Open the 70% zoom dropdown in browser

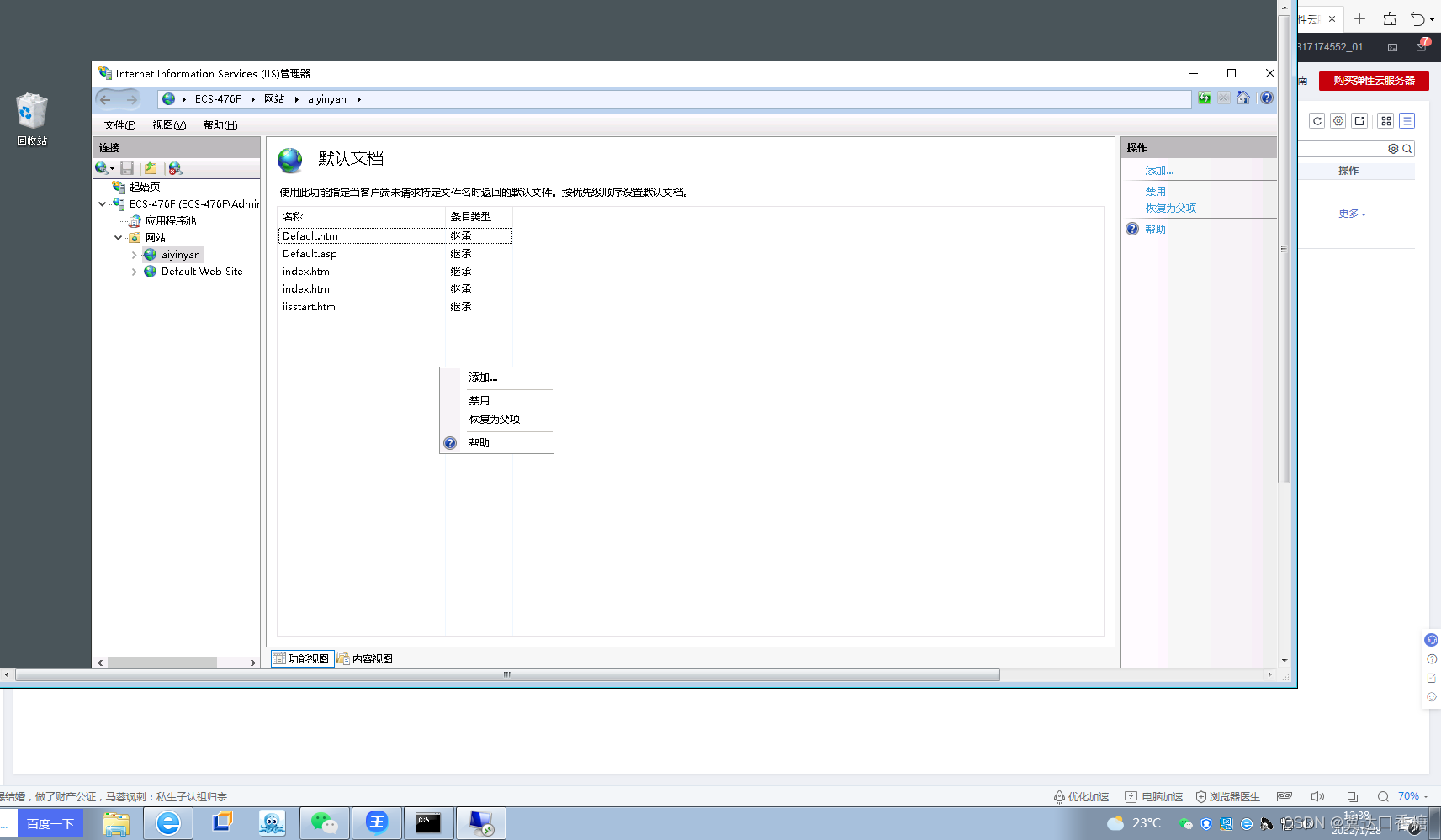point(1413,796)
